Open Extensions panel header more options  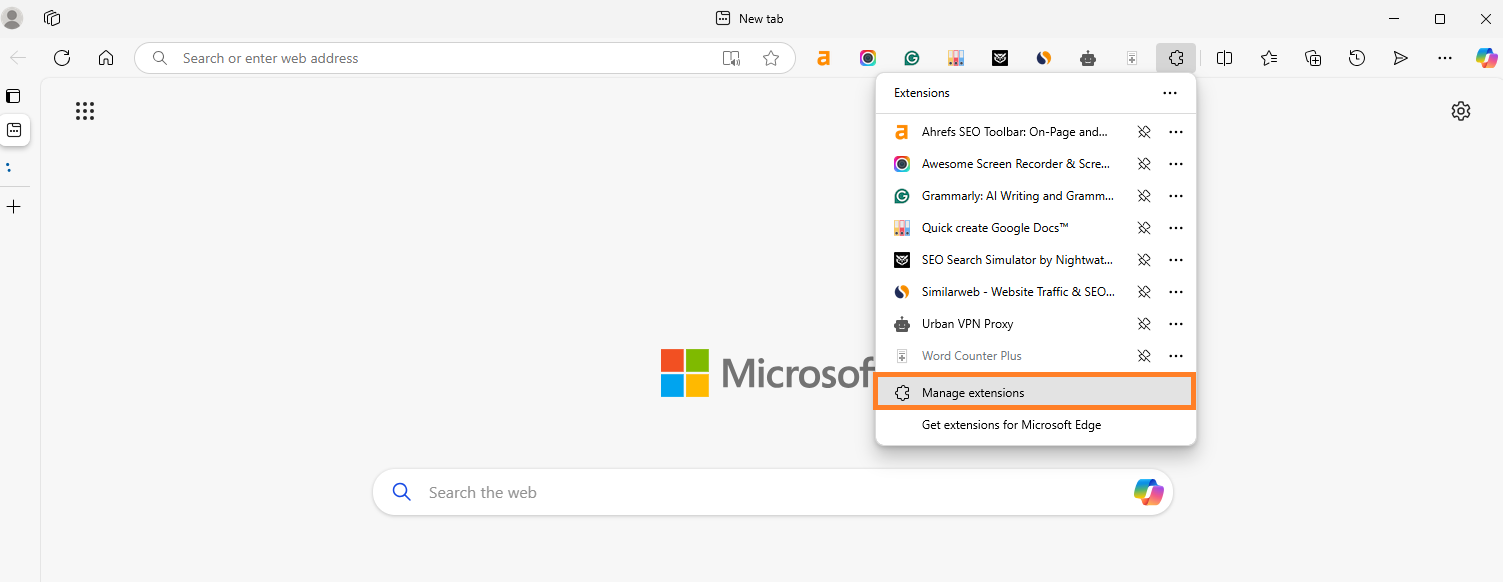1170,93
